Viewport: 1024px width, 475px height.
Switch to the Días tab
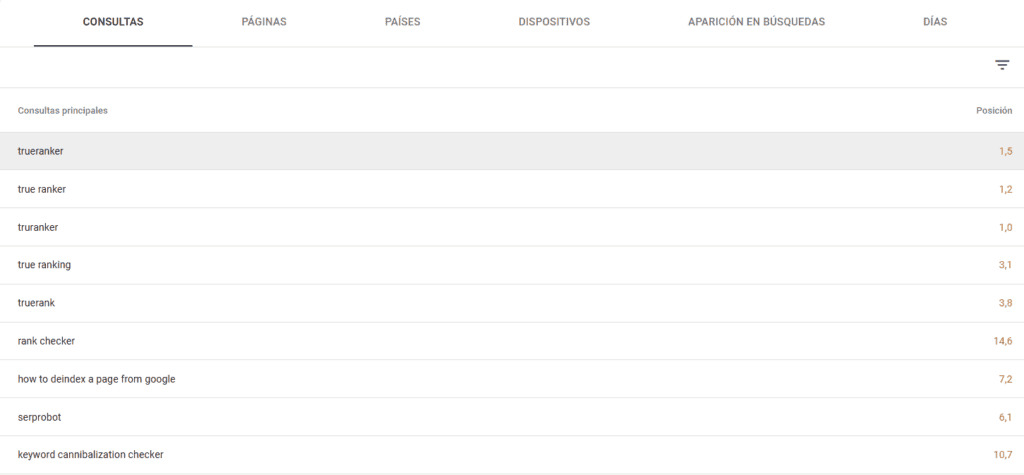click(x=935, y=22)
